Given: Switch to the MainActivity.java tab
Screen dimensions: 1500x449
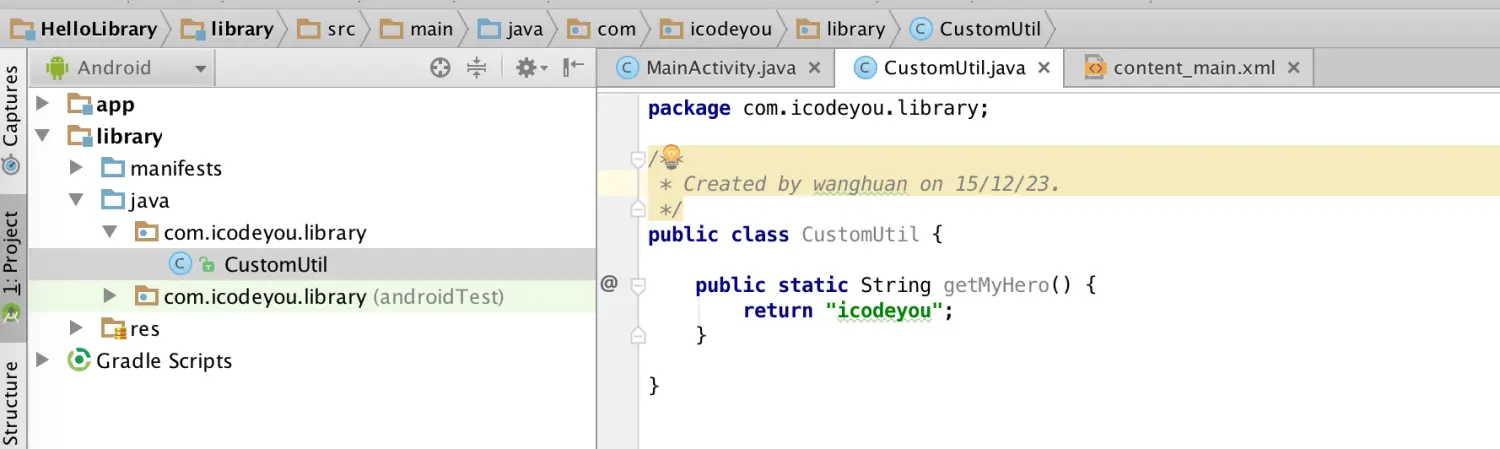Looking at the screenshot, I should (x=717, y=68).
